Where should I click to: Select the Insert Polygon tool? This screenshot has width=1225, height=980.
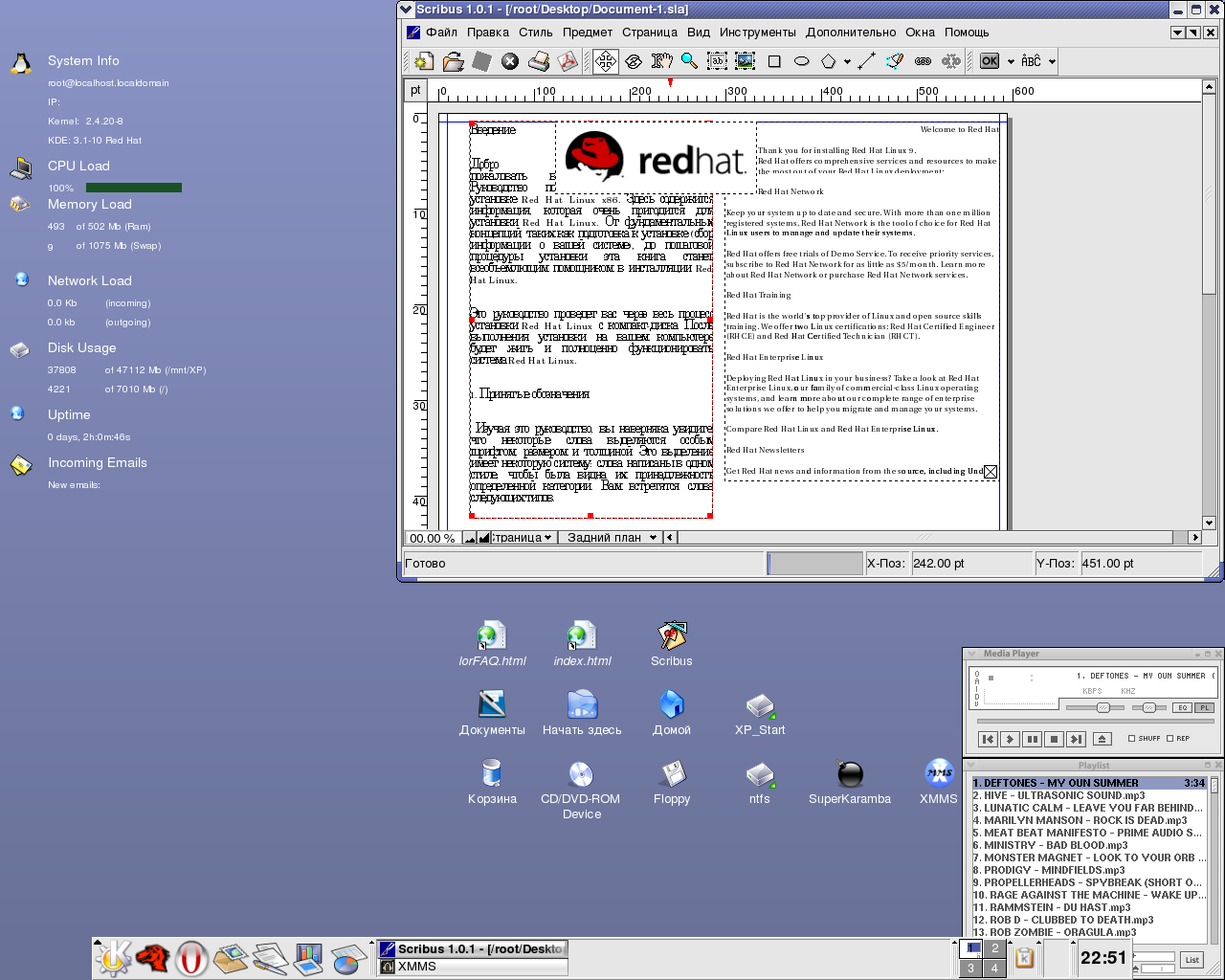[829, 61]
